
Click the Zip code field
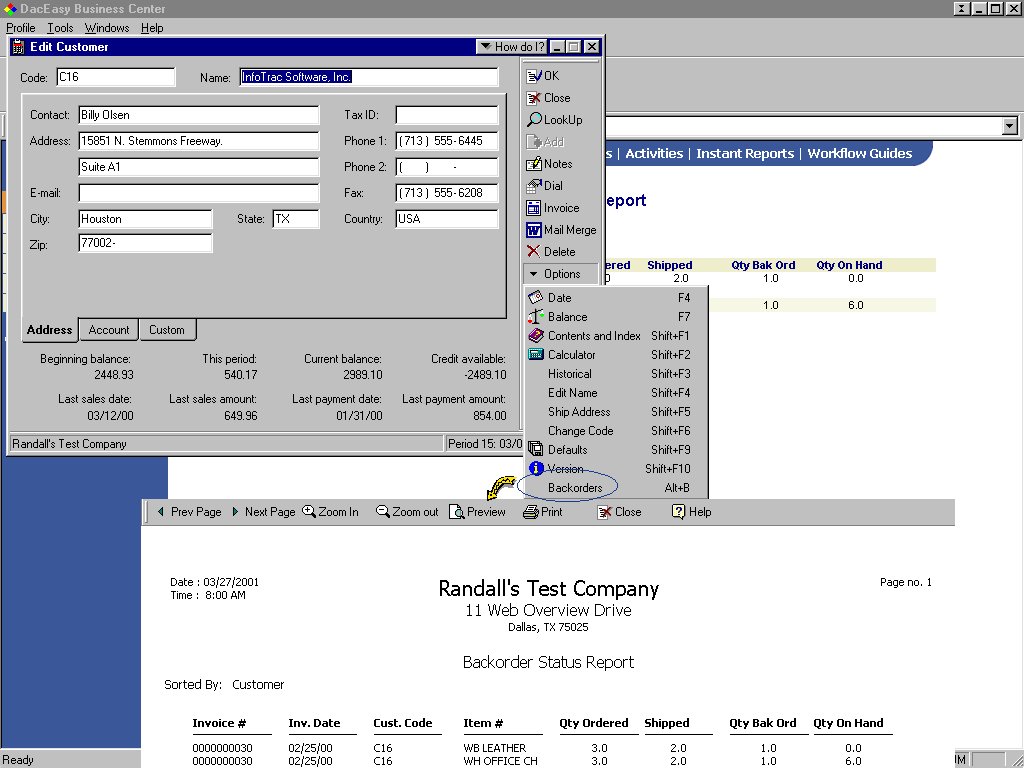tap(145, 243)
